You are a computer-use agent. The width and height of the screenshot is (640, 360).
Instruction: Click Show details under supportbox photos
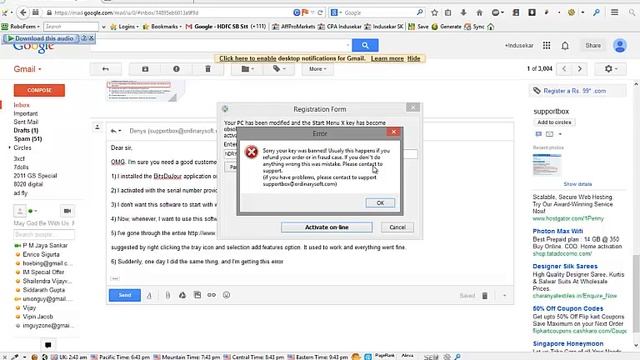pyautogui.click(x=578, y=184)
